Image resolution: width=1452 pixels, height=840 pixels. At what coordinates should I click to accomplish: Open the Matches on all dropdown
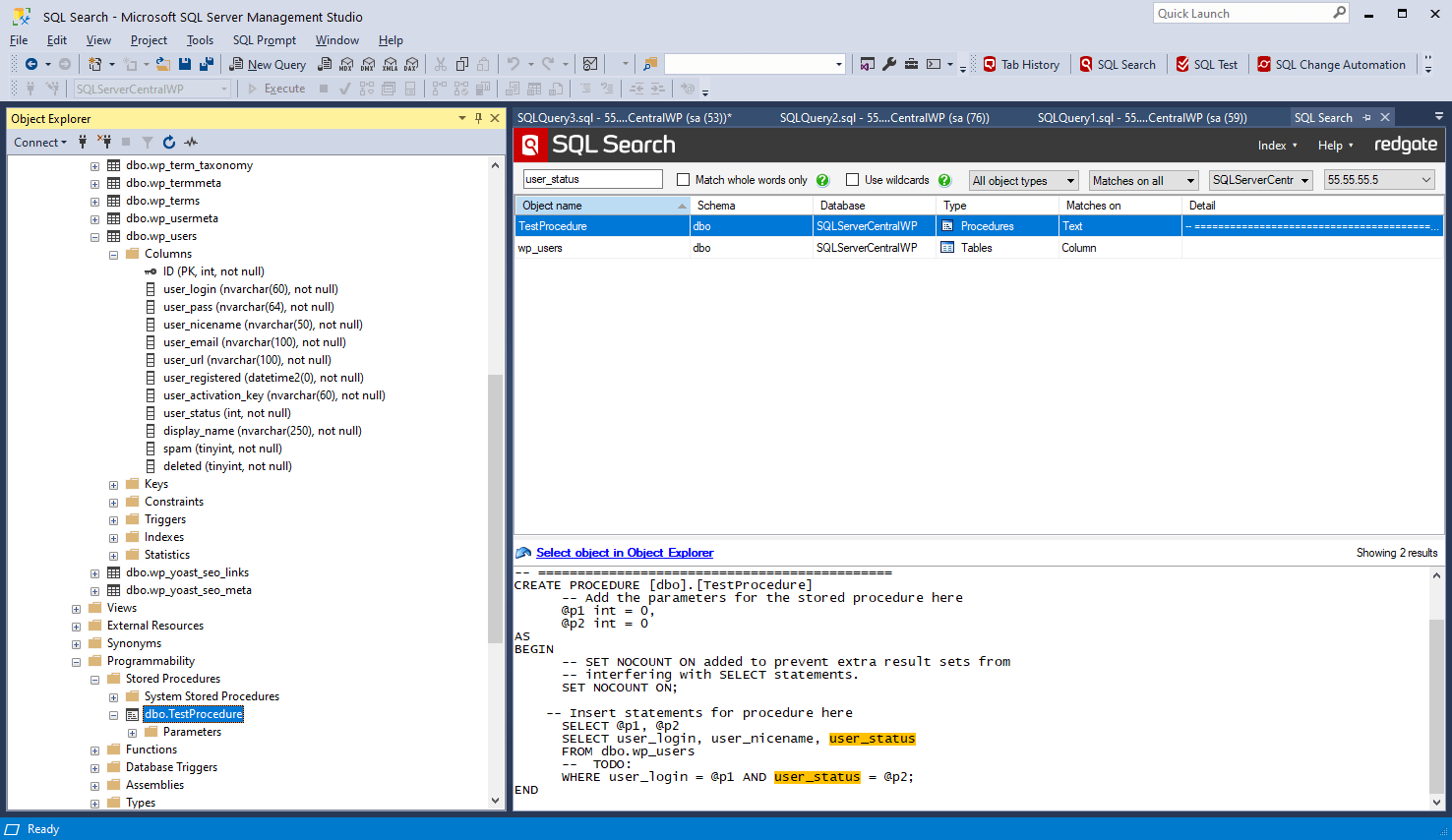[1142, 180]
